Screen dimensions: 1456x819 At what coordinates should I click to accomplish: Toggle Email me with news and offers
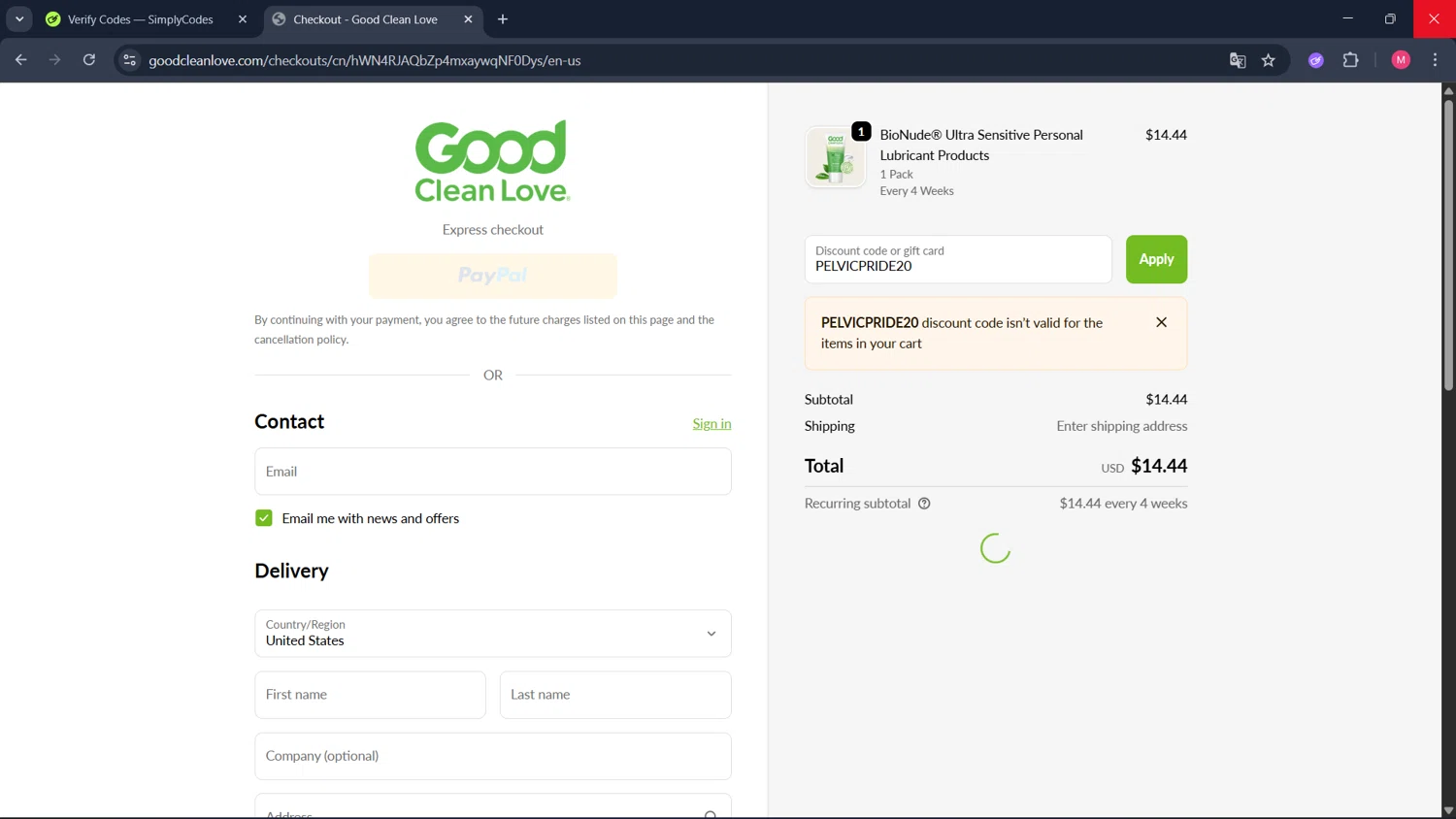click(x=263, y=518)
